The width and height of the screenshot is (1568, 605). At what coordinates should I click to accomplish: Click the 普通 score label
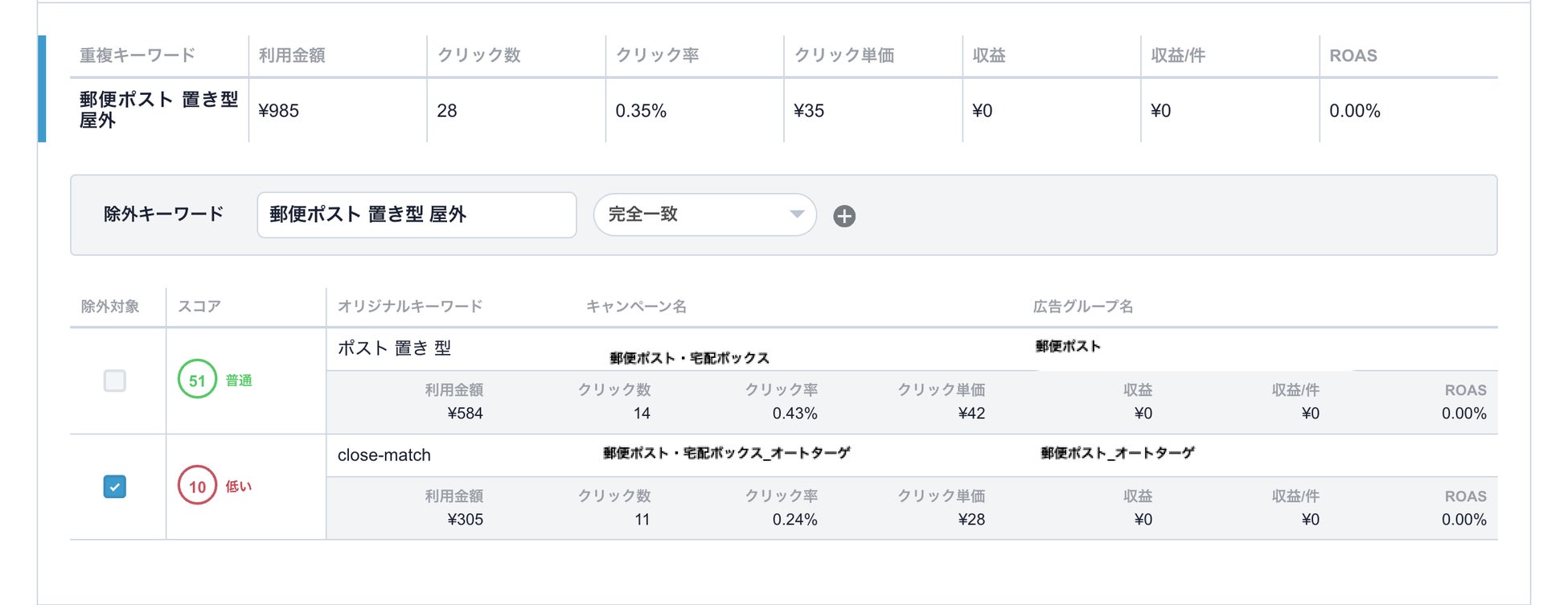point(239,381)
